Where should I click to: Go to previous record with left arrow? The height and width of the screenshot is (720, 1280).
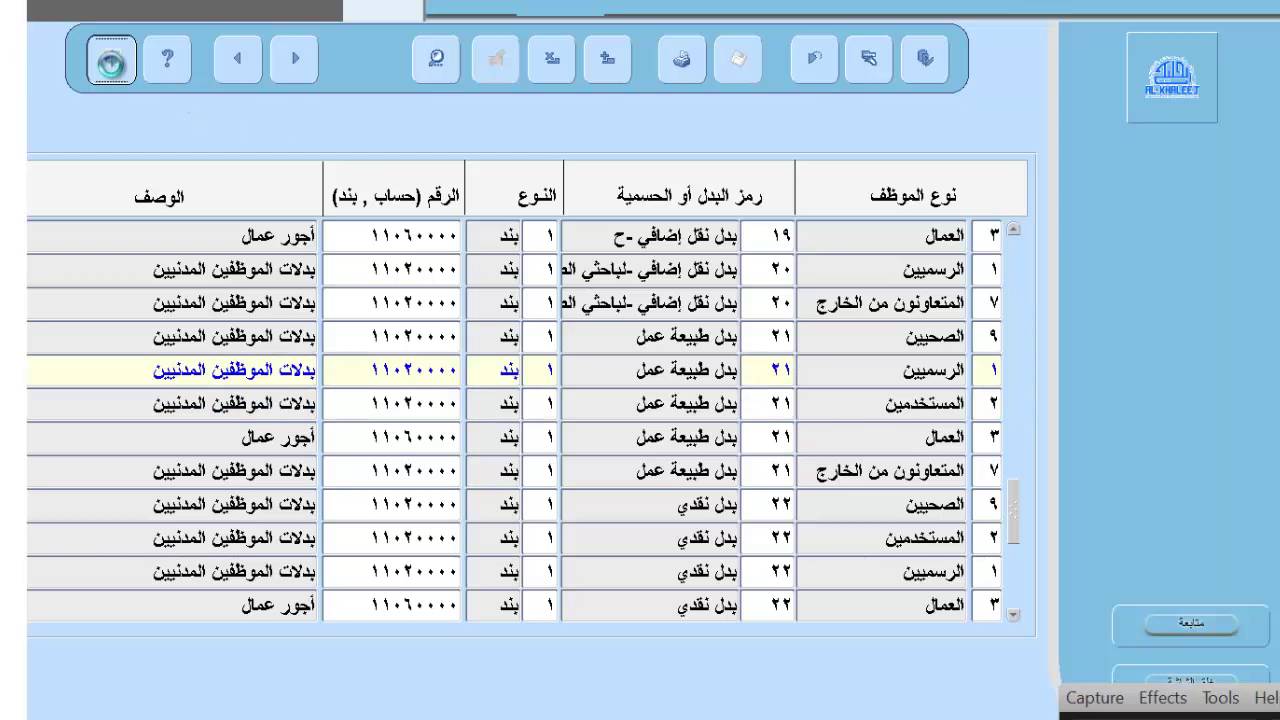pyautogui.click(x=238, y=59)
